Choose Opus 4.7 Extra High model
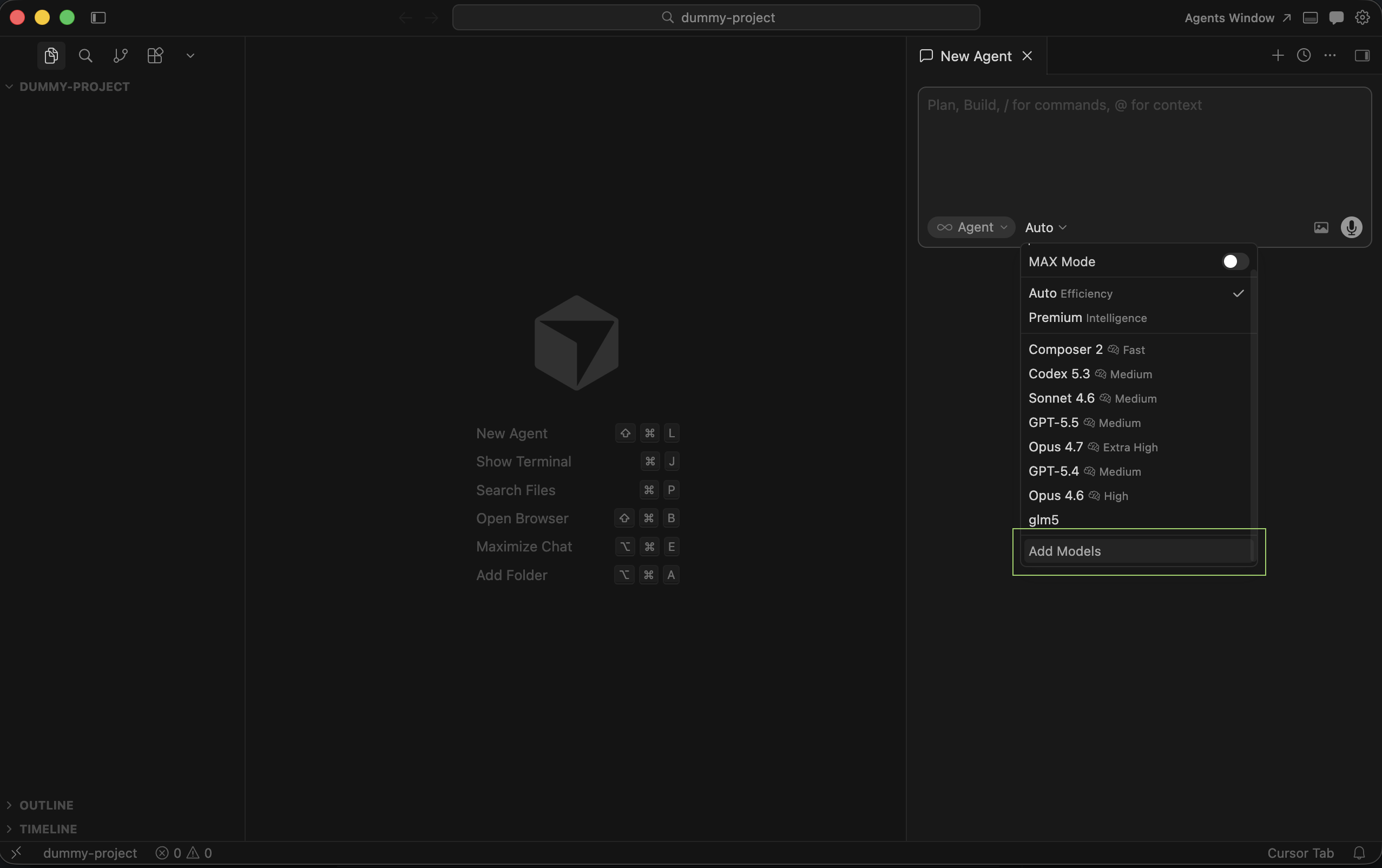Screen dimensions: 1382x868 click(x=1137, y=446)
